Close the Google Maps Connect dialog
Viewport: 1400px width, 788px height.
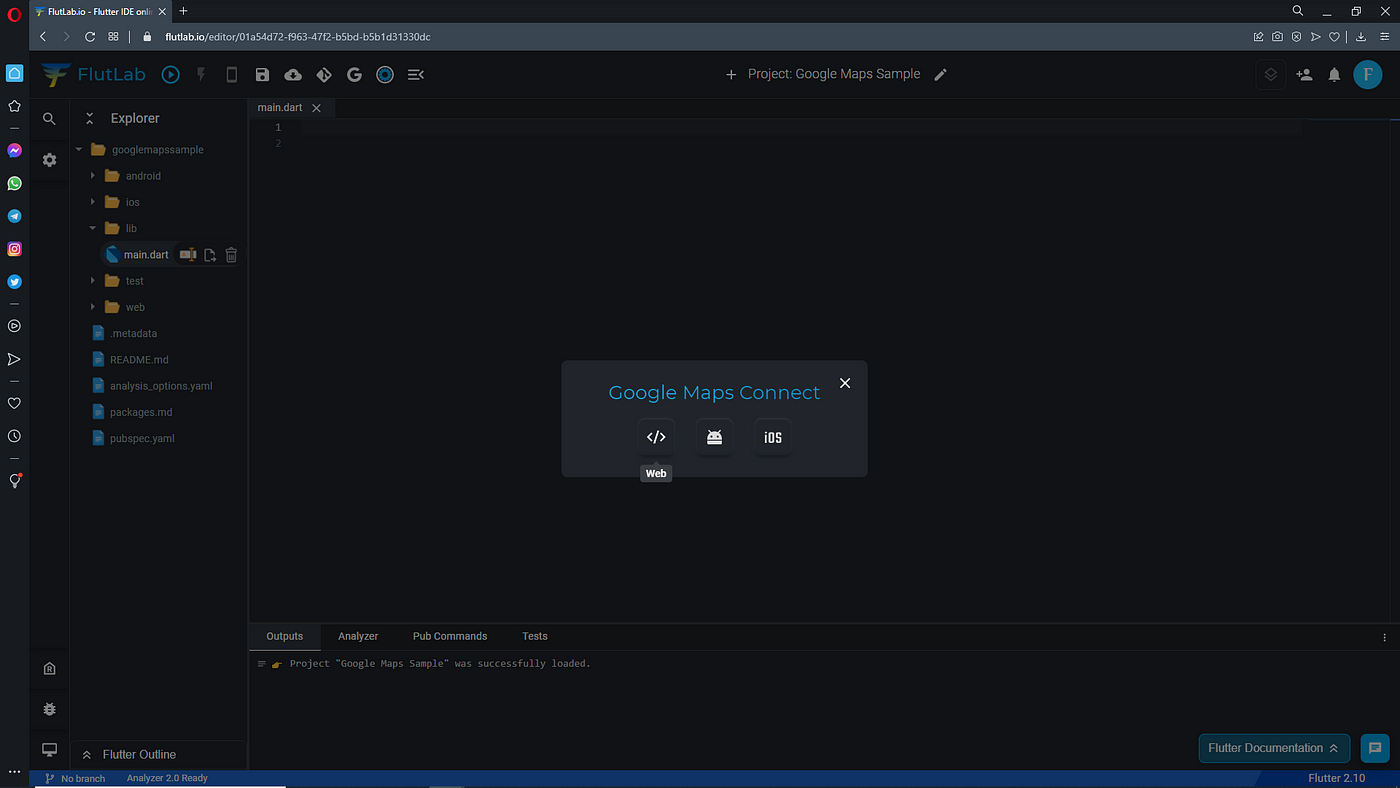point(845,383)
